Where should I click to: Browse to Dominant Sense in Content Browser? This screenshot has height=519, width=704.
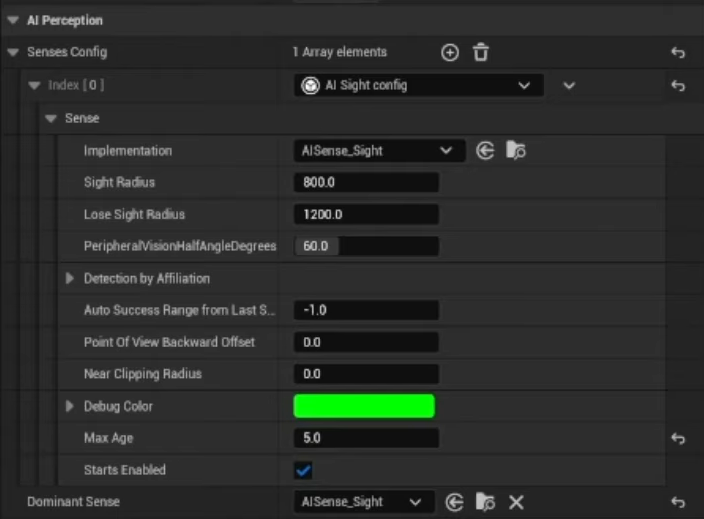point(485,502)
